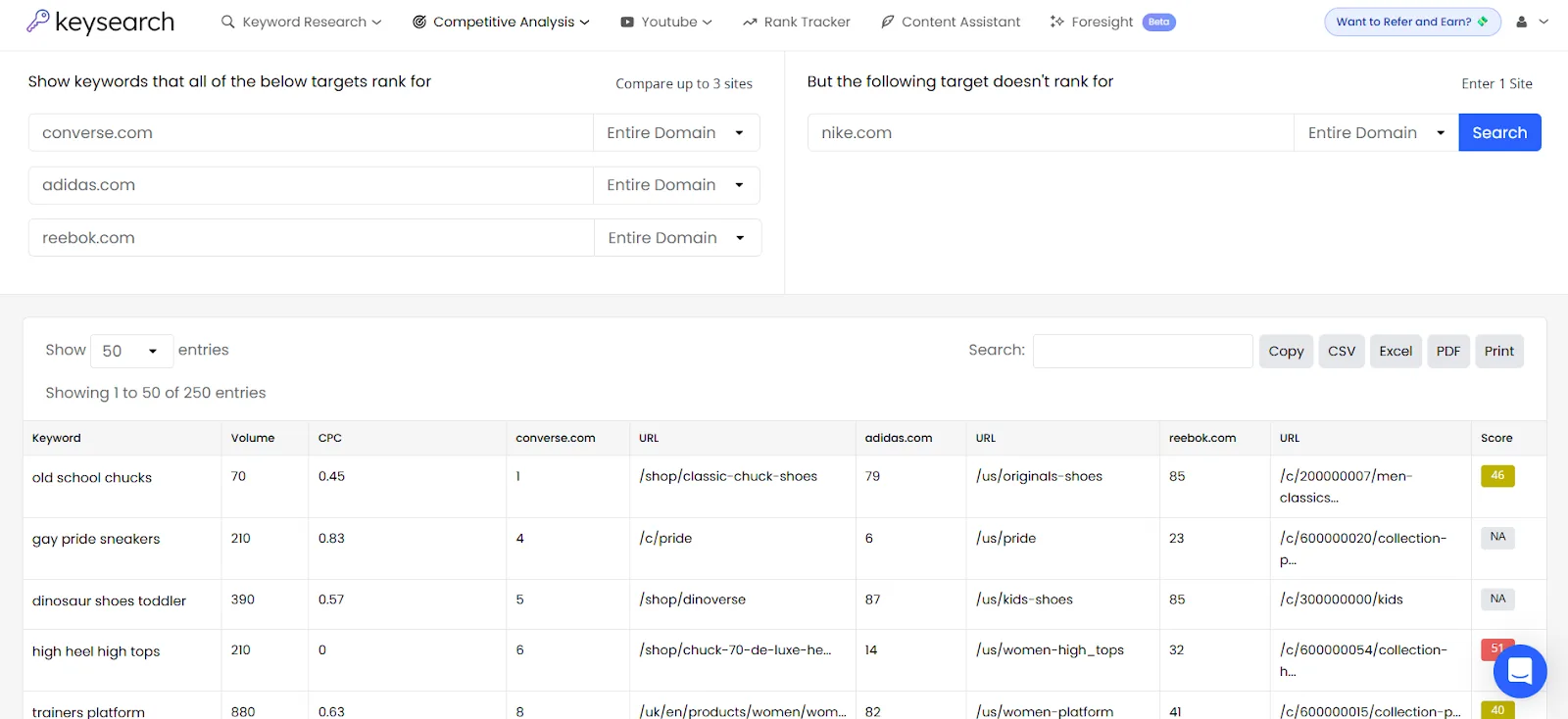1568x719 pixels.
Task: Click URL /us/kids-shoes
Action: 1024,599
